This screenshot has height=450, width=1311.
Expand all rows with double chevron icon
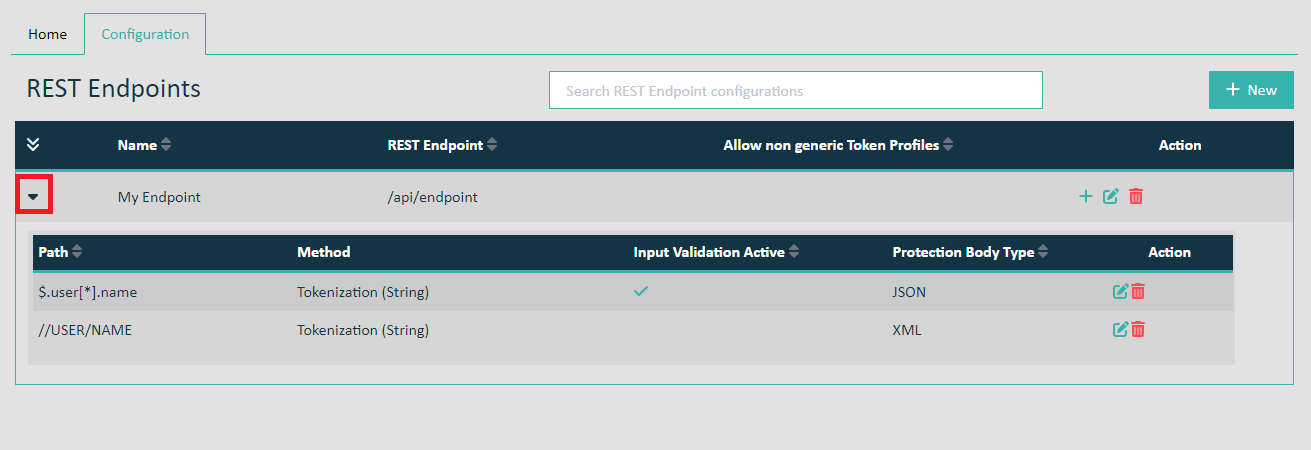point(33,145)
